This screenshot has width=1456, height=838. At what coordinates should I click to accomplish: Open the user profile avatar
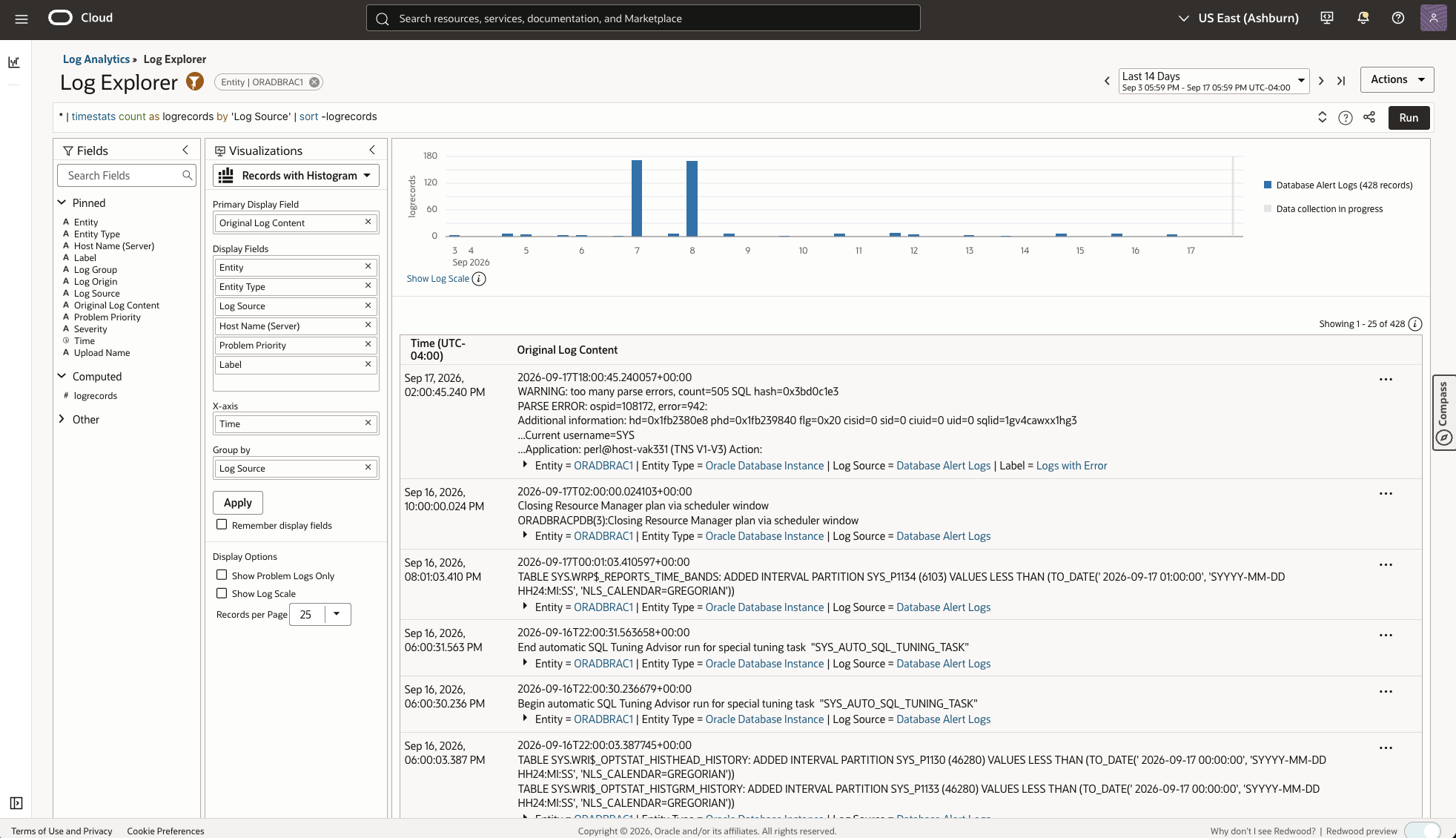(x=1434, y=18)
